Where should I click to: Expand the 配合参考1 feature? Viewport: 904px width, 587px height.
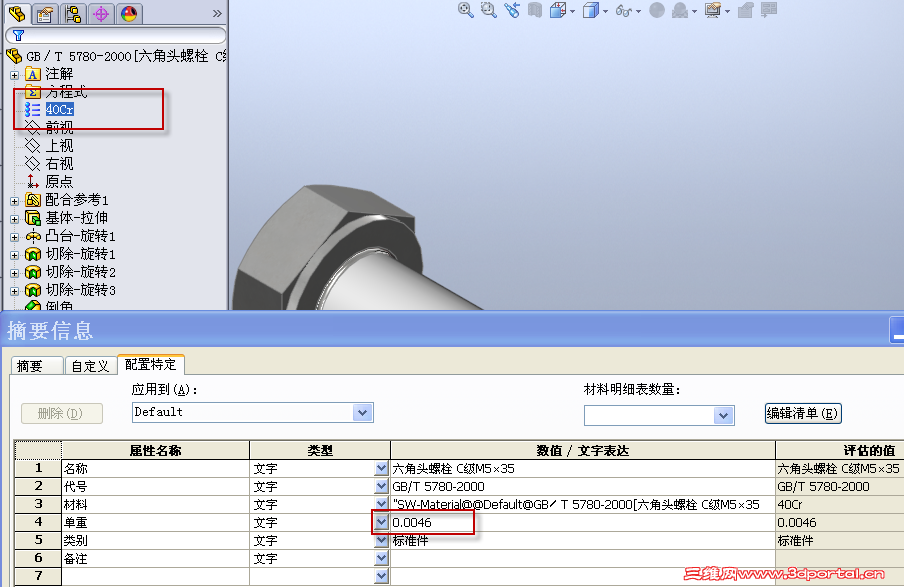[14, 201]
